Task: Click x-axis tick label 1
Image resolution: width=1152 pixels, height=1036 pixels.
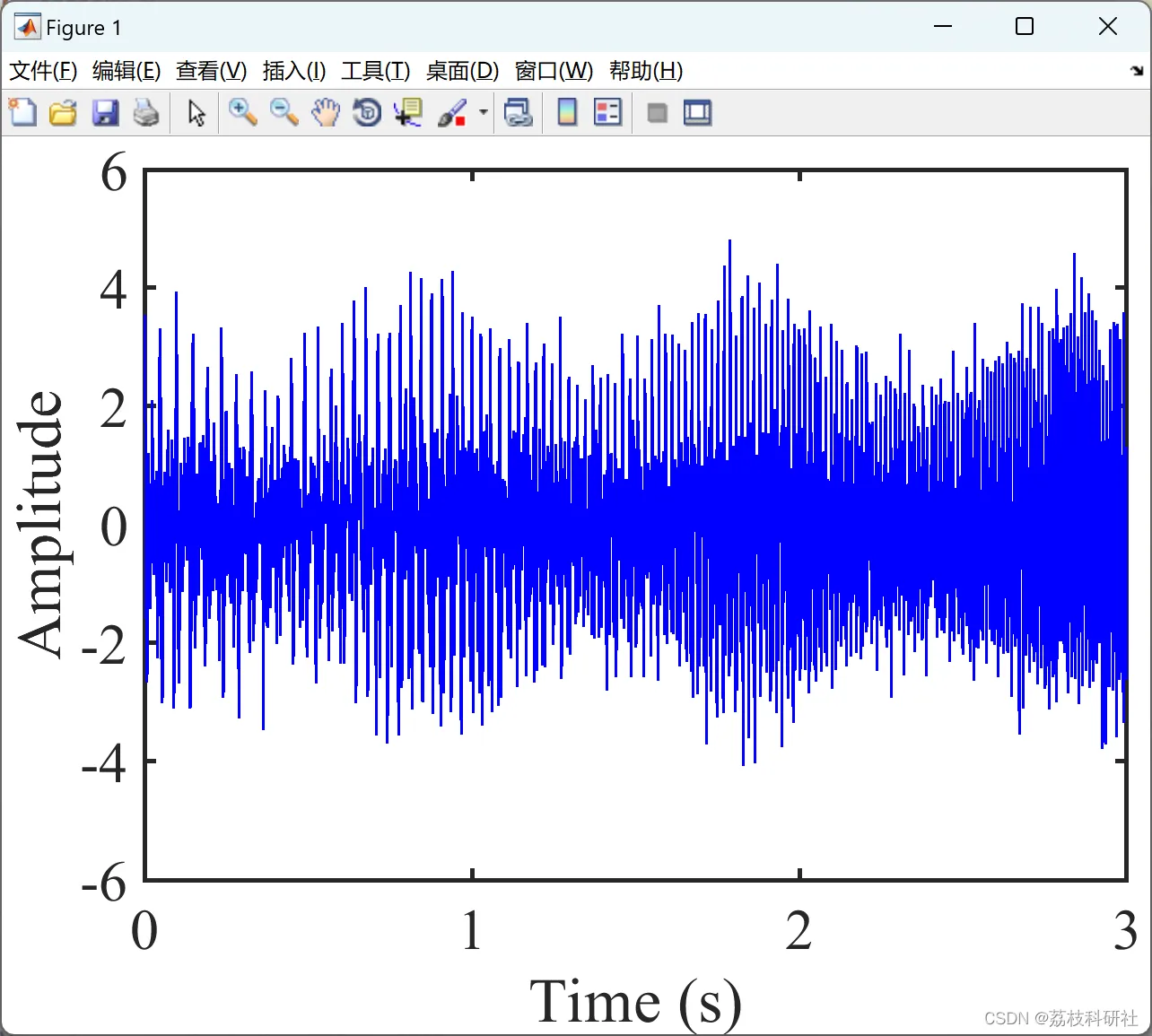Action: click(x=472, y=930)
